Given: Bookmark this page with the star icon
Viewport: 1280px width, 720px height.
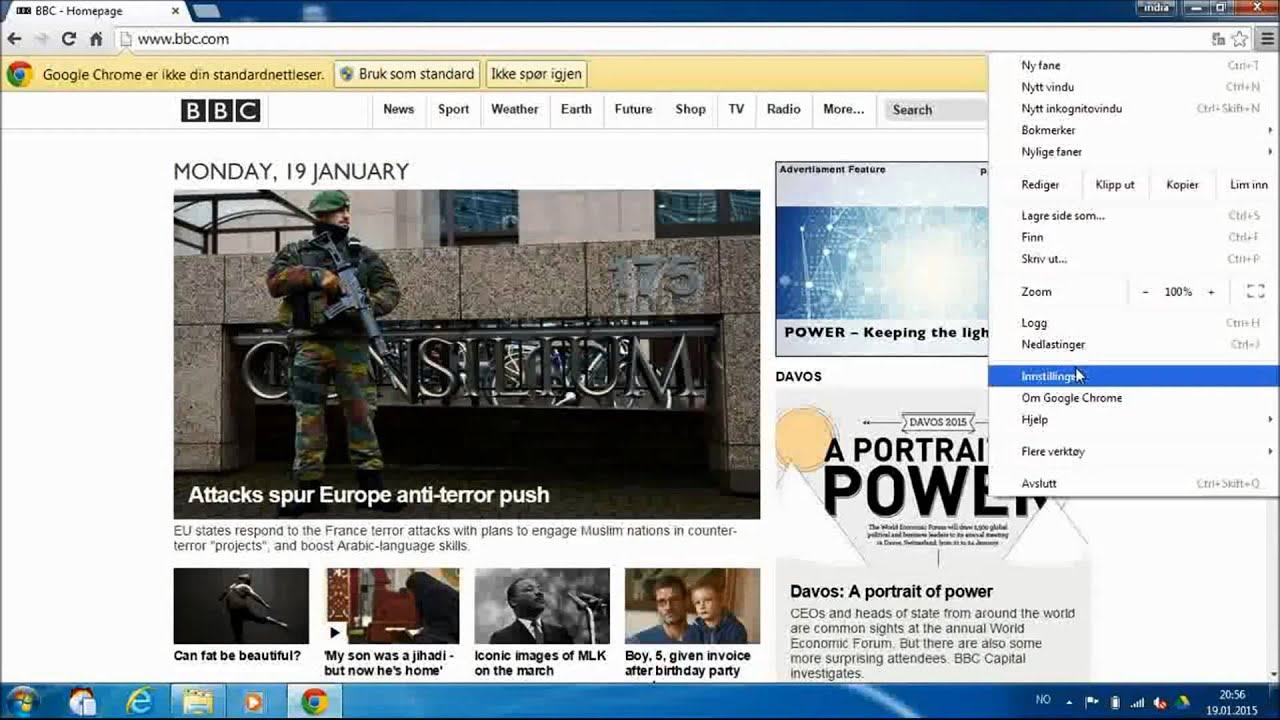Looking at the screenshot, I should [1240, 39].
